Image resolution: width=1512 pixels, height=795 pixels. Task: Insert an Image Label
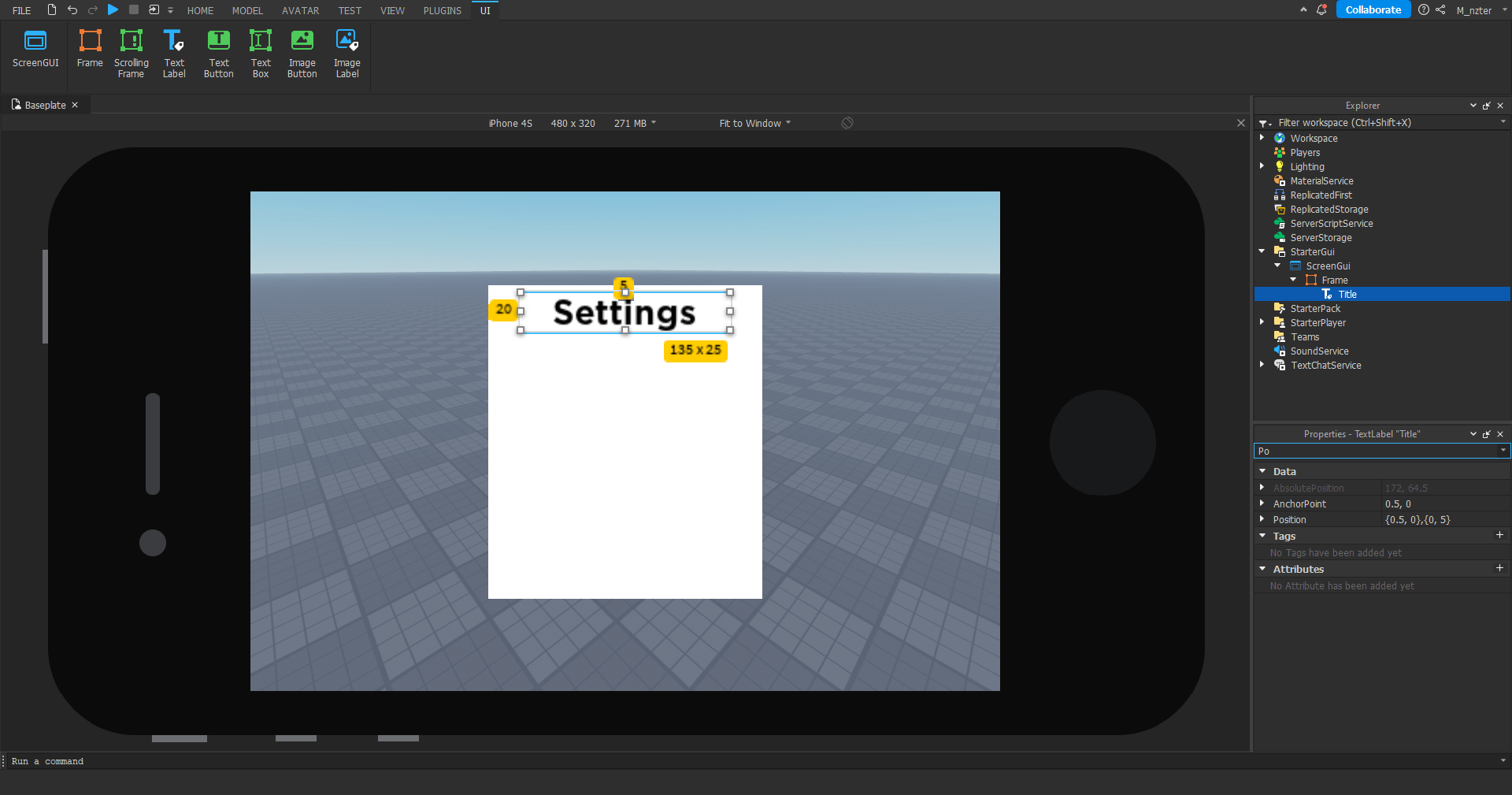(346, 49)
